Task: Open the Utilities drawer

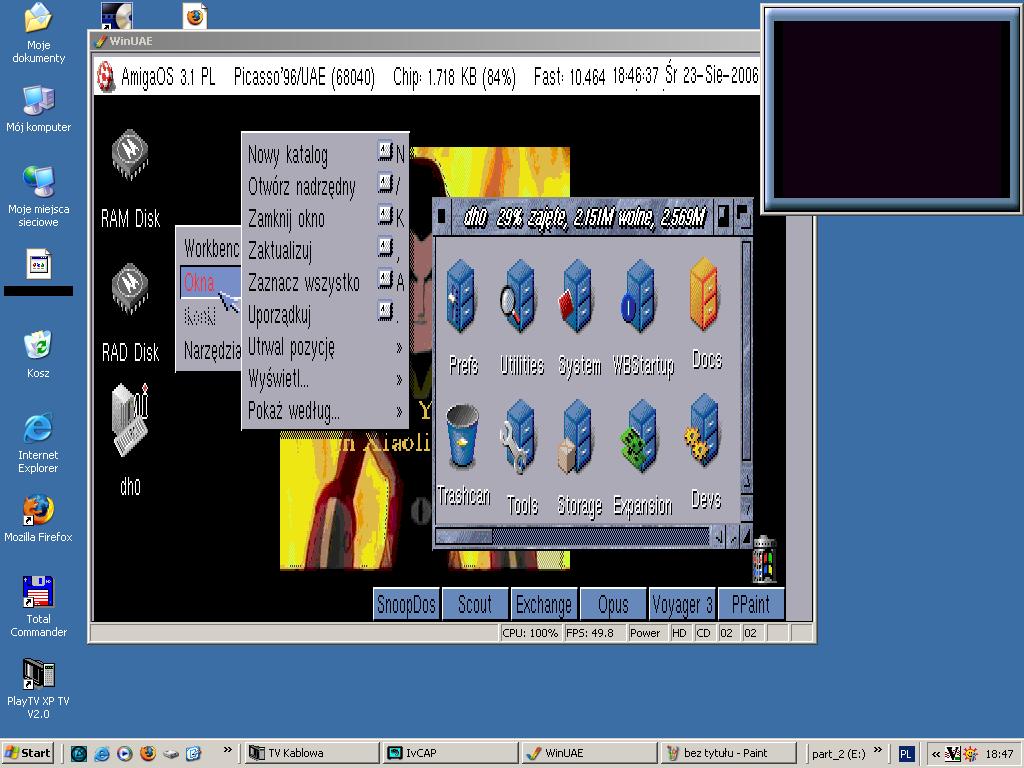Action: [x=520, y=296]
